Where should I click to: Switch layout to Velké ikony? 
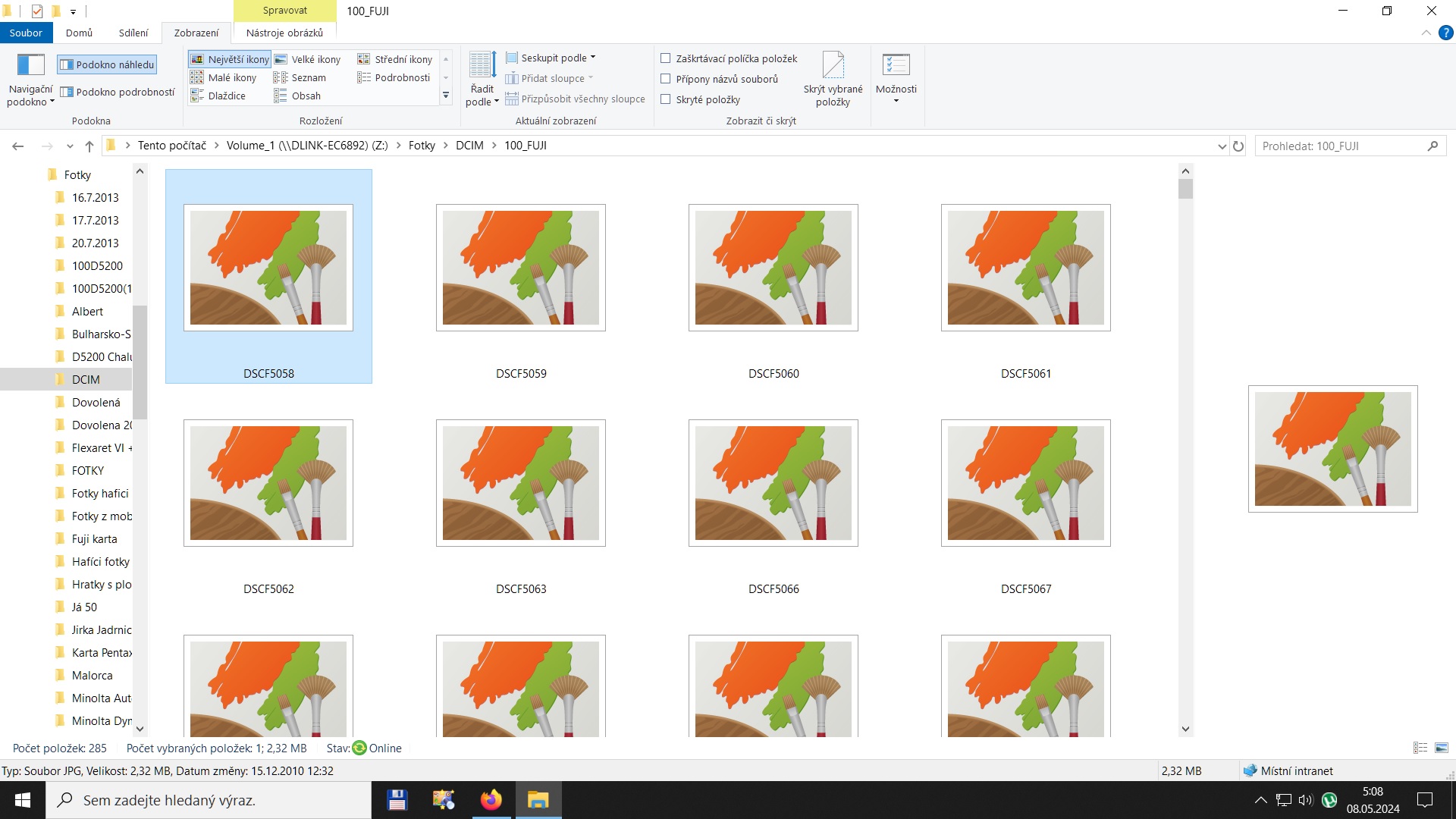308,59
